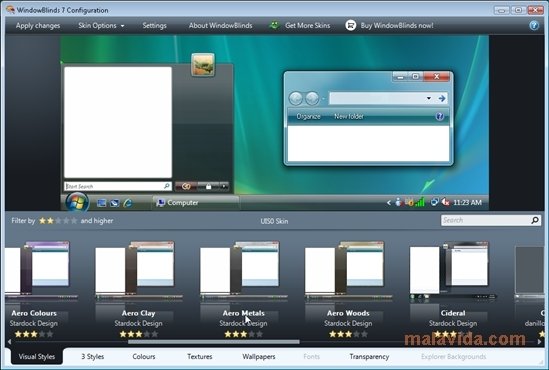549x370 pixels.
Task: Click the search magnifier icon in skin search
Action: 535,220
